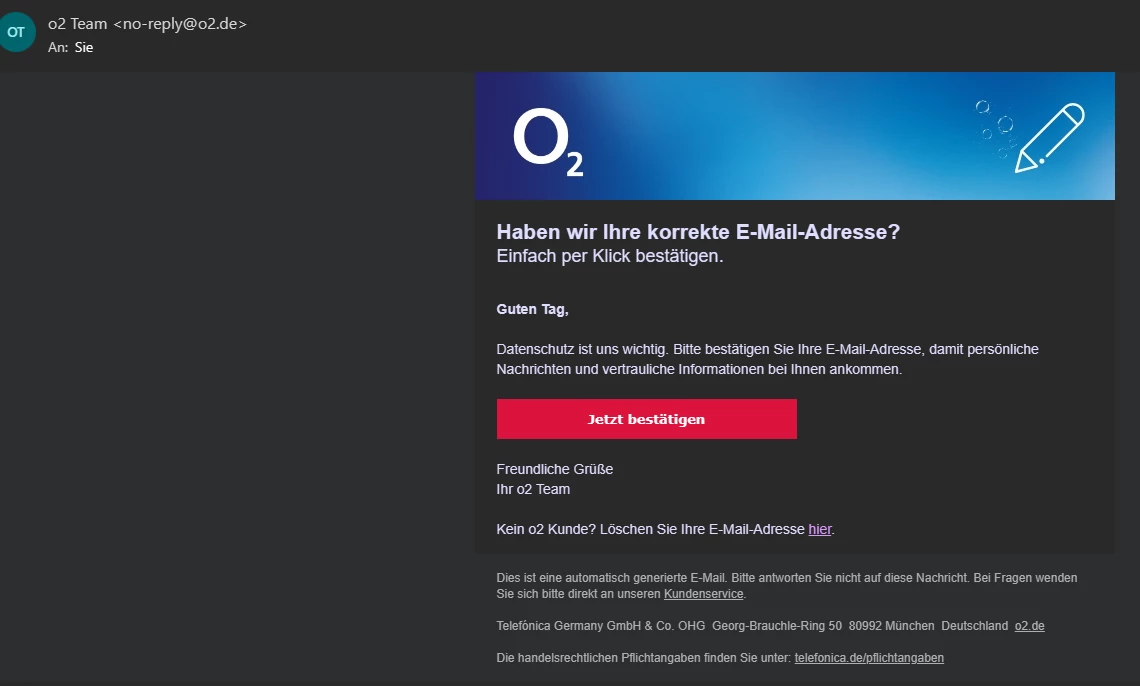
Task: Click the OT sender avatar circle
Action: tap(16, 32)
